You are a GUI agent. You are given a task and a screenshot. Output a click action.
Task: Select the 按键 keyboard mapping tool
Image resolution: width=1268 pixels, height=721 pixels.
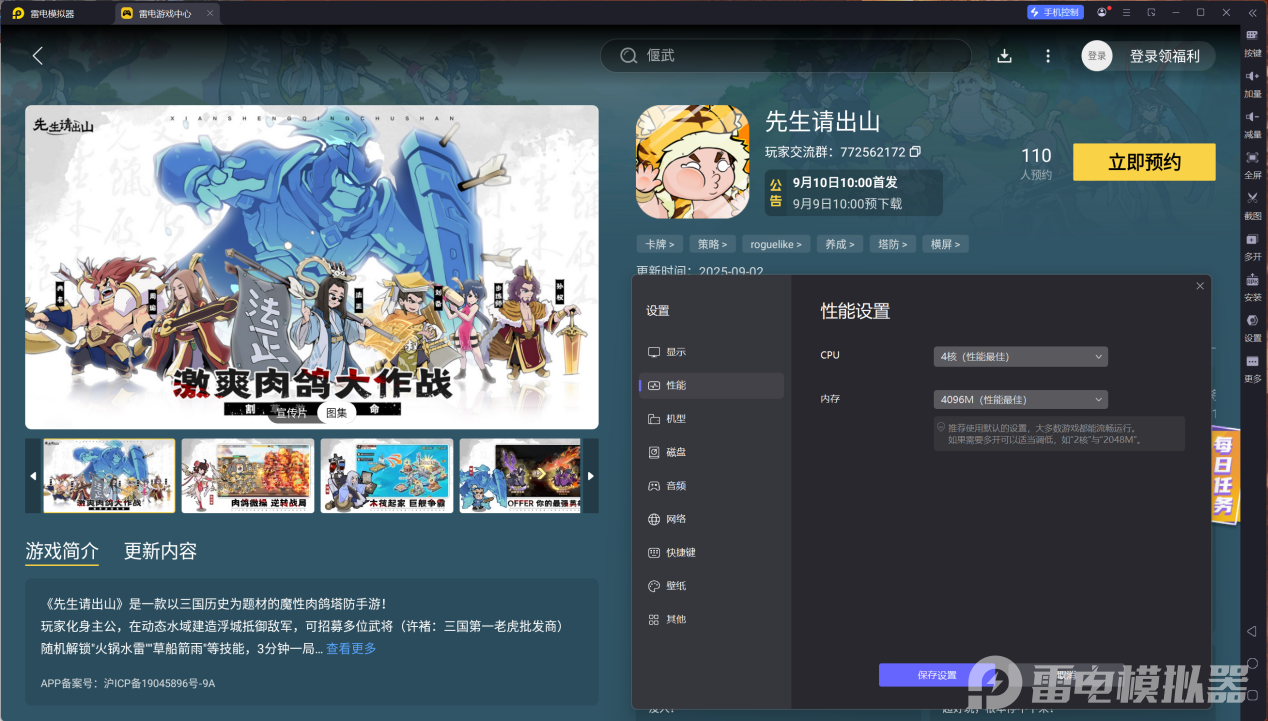1252,45
